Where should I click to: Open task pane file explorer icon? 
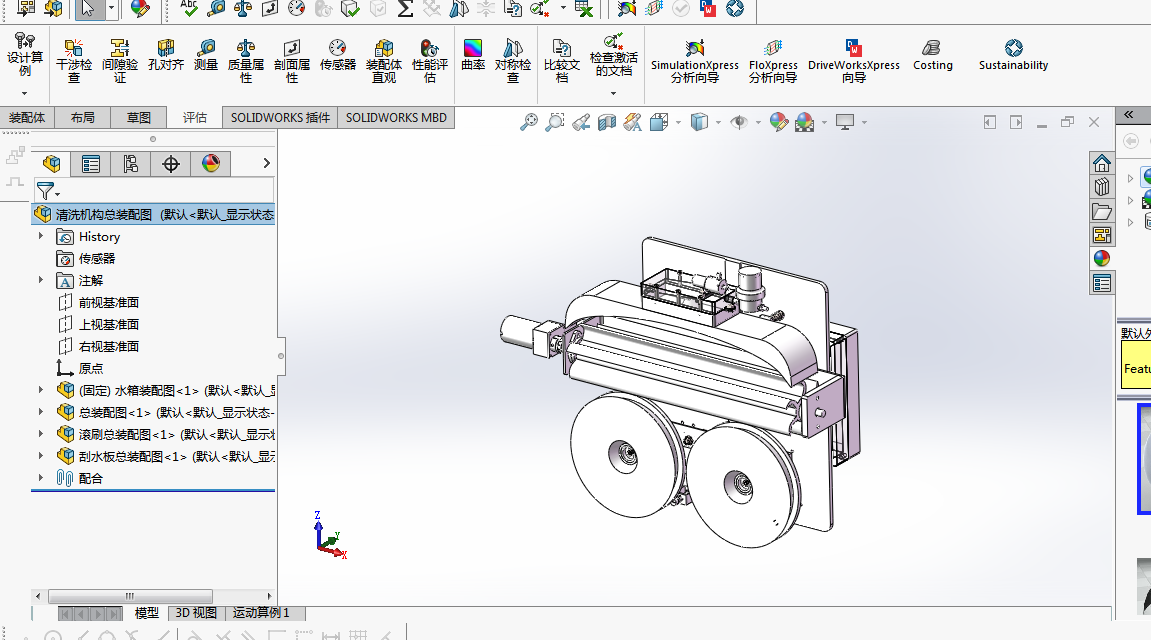point(1101,211)
